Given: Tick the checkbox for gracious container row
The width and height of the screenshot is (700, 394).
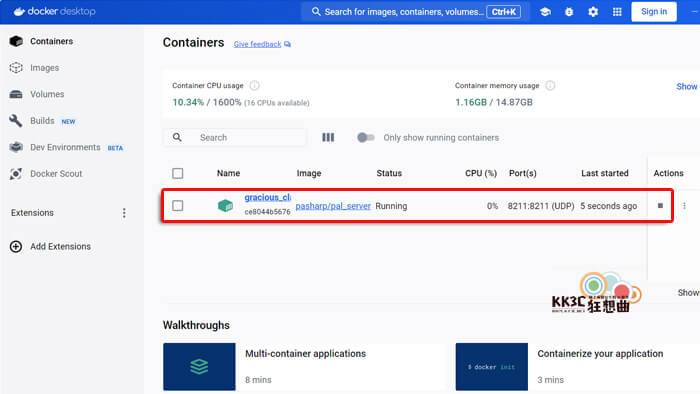Looking at the screenshot, I should pos(178,206).
